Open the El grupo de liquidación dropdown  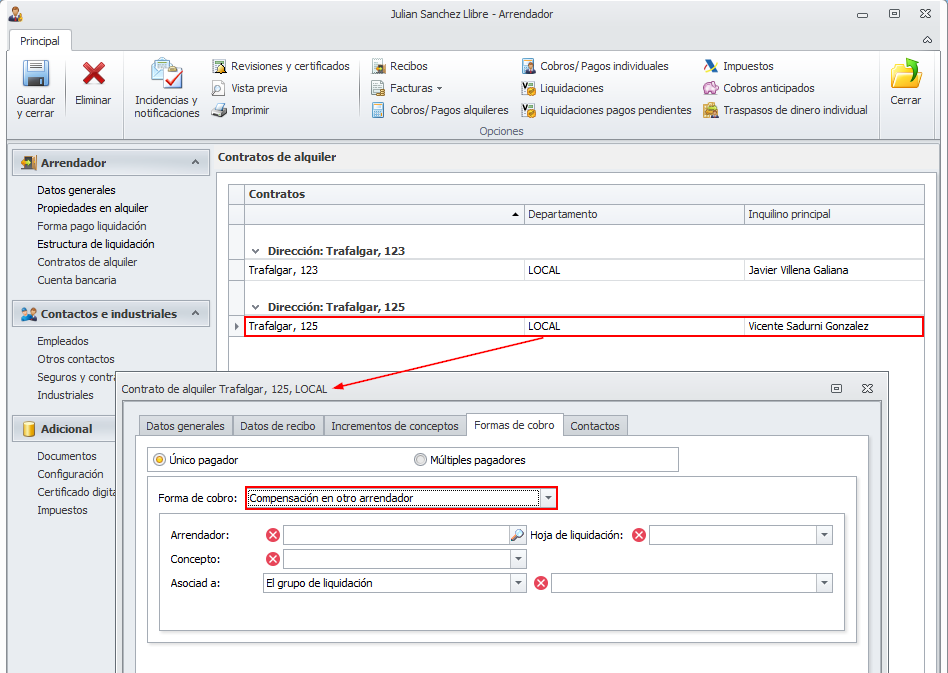click(519, 584)
